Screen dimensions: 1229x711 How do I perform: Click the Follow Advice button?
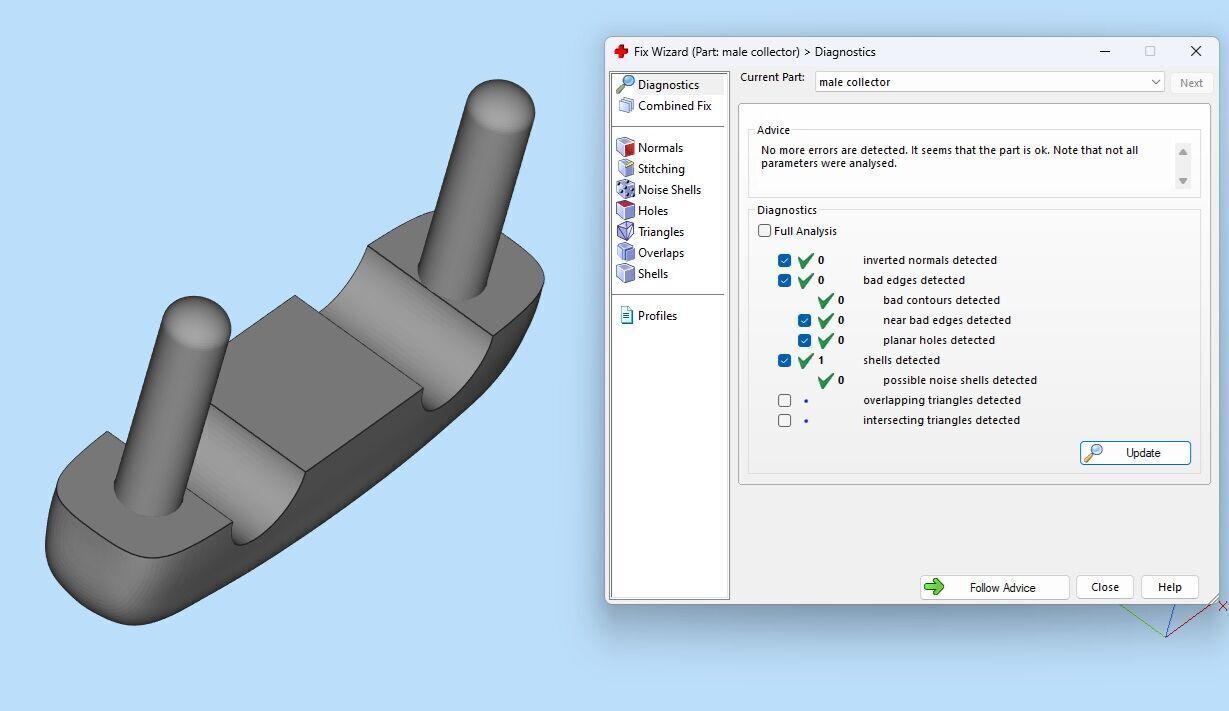point(995,588)
